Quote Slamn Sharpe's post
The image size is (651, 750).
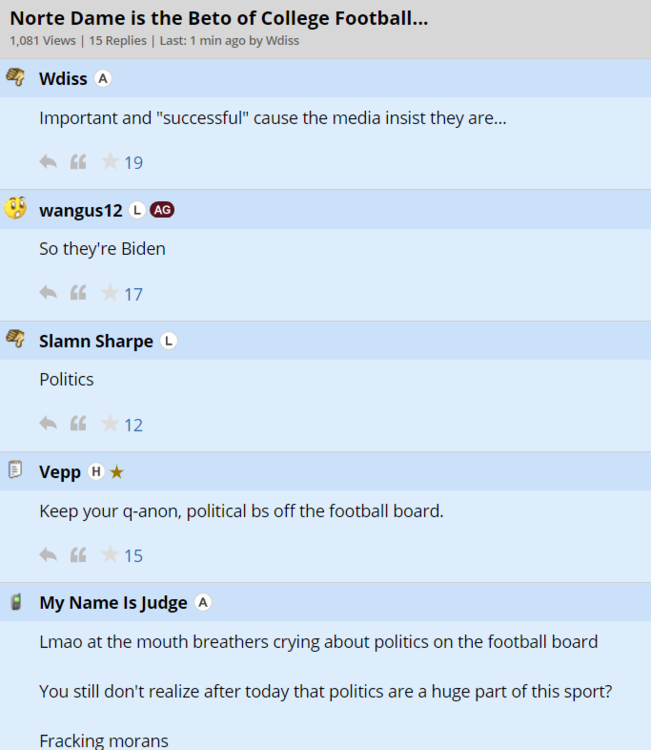(78, 424)
